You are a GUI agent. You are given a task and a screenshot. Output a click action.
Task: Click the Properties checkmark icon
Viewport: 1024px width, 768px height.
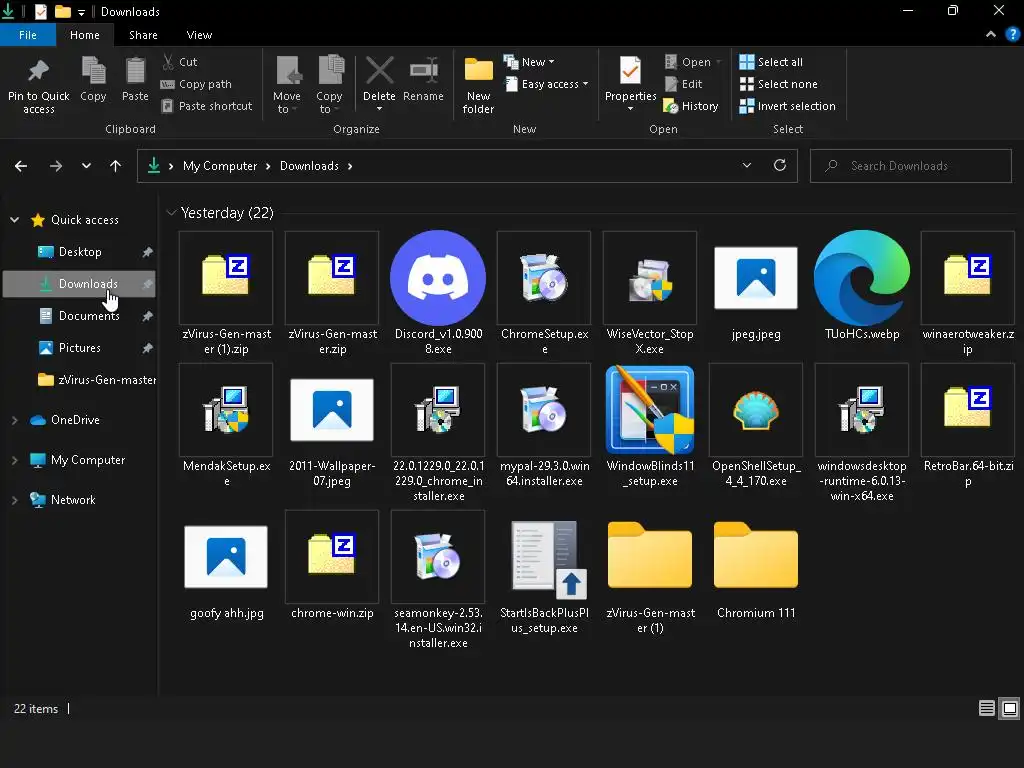click(x=630, y=71)
